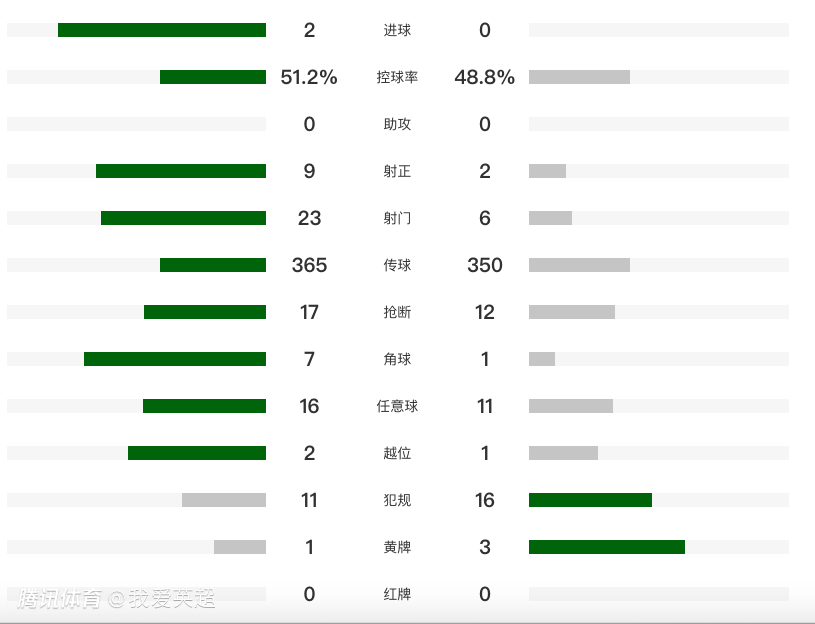
Task: Click the 越位 offside label
Action: (397, 453)
